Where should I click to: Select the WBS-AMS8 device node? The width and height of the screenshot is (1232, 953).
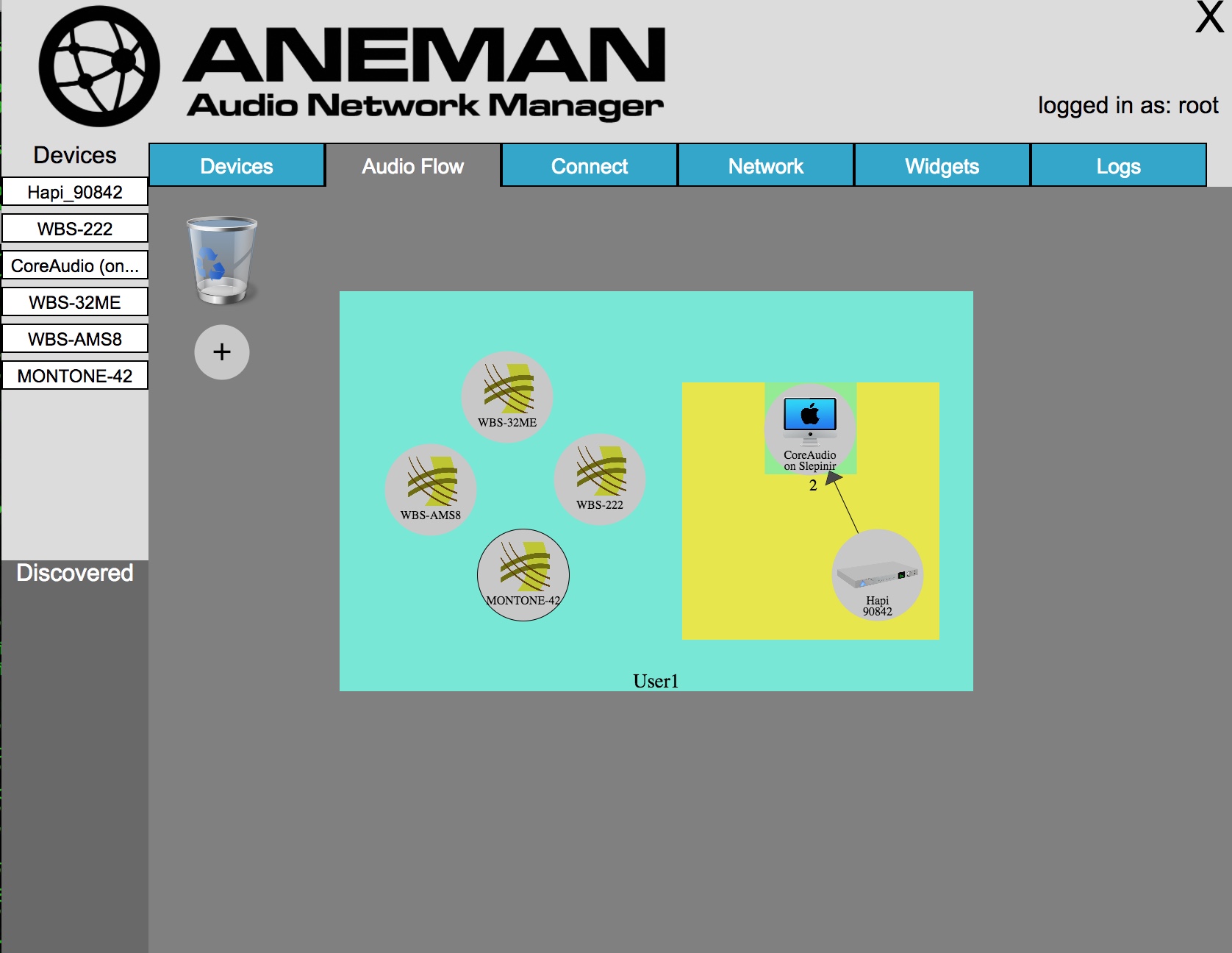point(431,490)
